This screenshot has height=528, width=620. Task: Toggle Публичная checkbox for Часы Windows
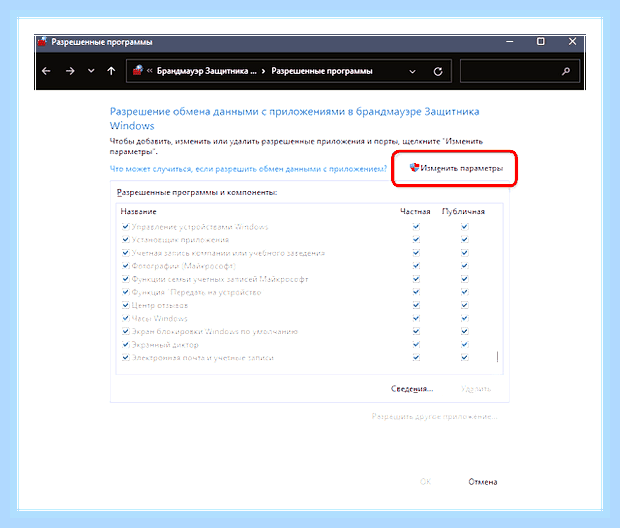coord(465,318)
